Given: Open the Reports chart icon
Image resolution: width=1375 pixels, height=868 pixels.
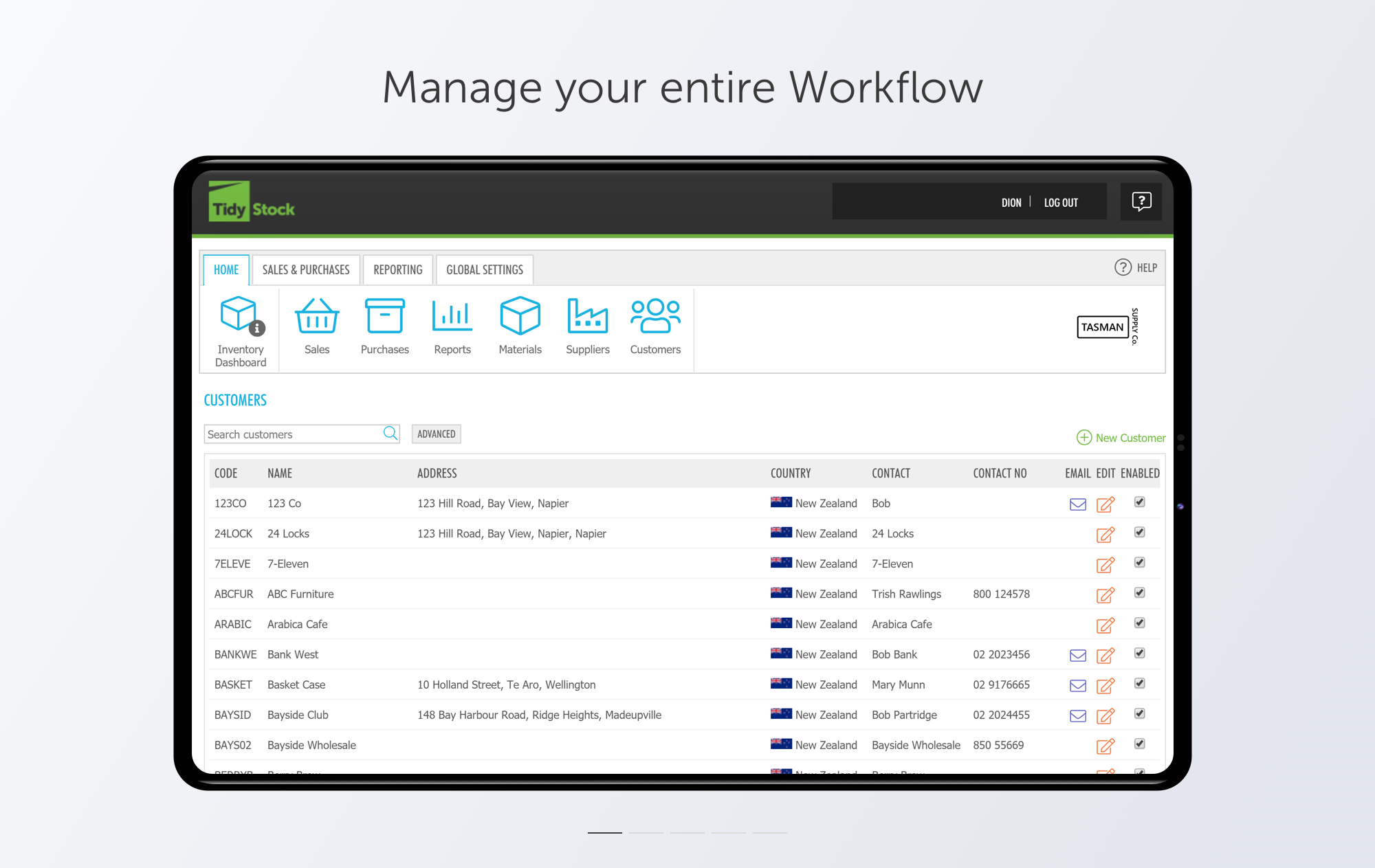Looking at the screenshot, I should pos(452,317).
